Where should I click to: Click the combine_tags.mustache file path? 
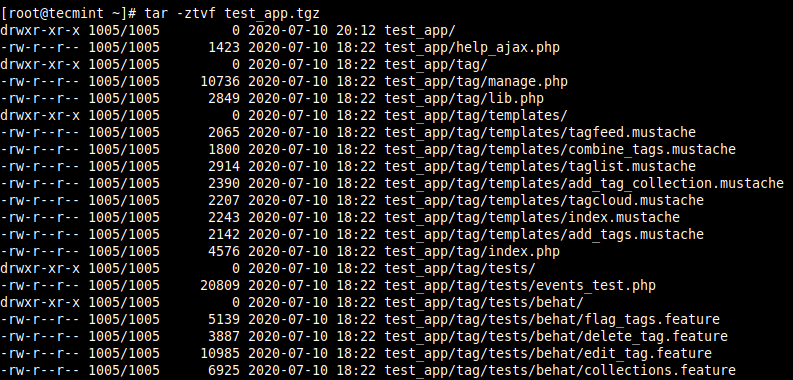pyautogui.click(x=560, y=149)
